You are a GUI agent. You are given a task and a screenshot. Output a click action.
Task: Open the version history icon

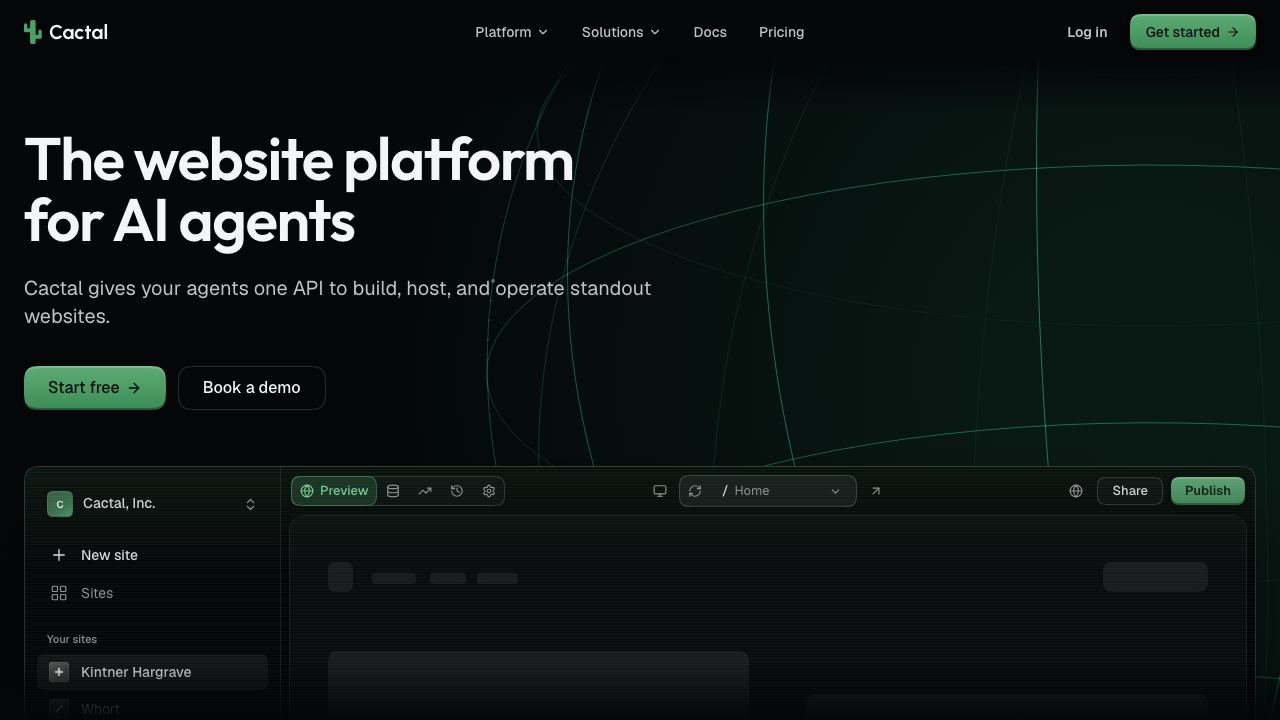[457, 491]
